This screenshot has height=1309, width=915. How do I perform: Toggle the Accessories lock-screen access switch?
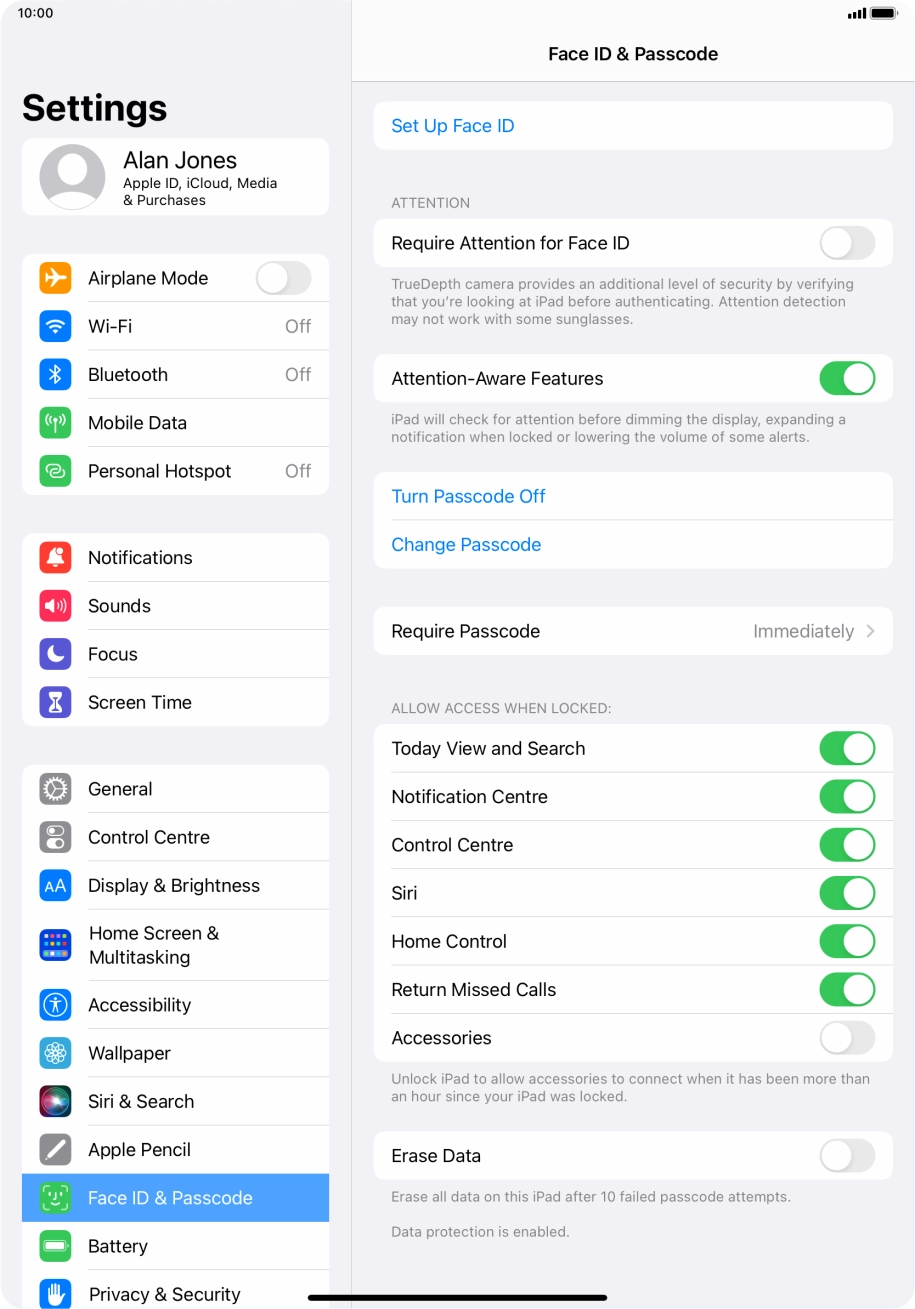point(847,1038)
